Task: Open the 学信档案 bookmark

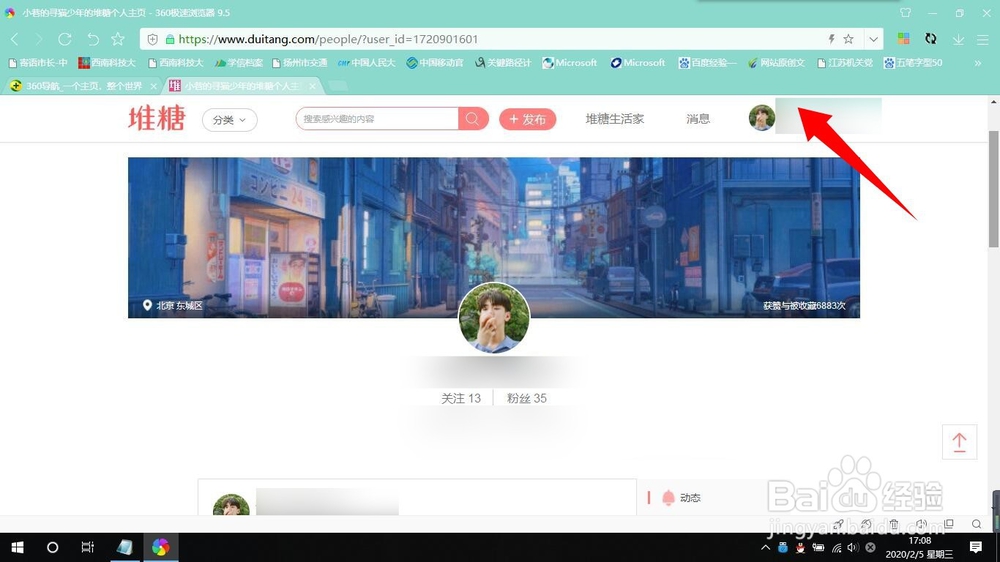Action: pyautogui.click(x=239, y=63)
